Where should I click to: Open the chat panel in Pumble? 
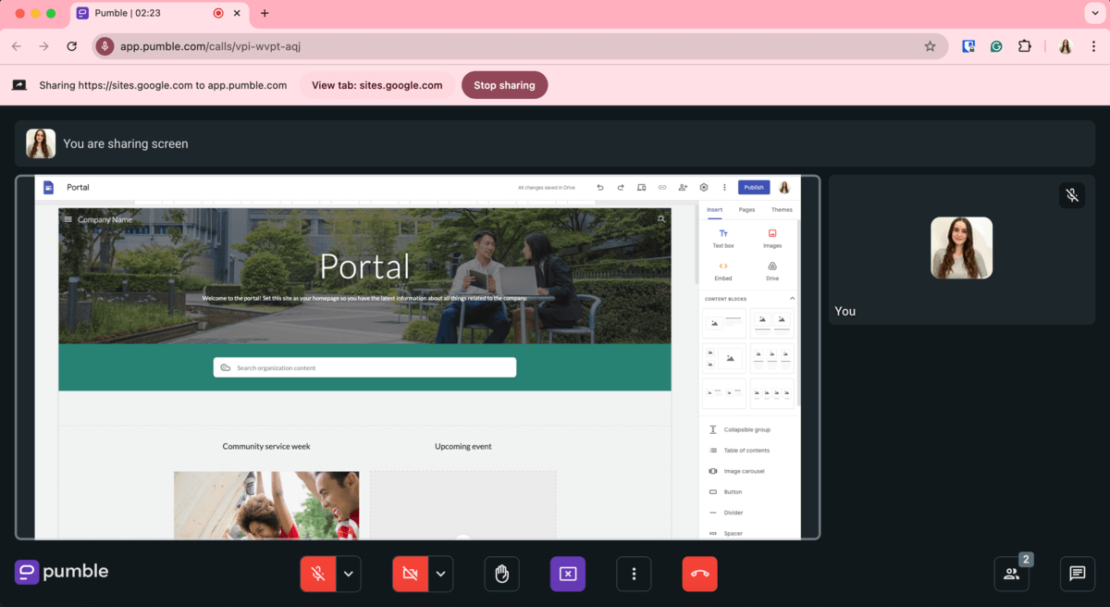tap(1076, 574)
